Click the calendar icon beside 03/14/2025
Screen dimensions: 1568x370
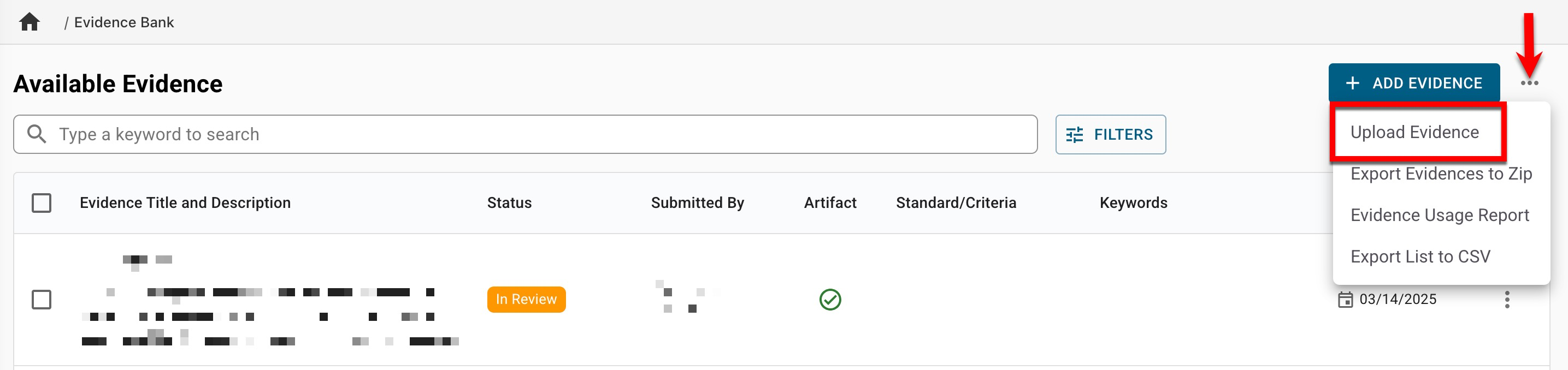tap(1345, 300)
